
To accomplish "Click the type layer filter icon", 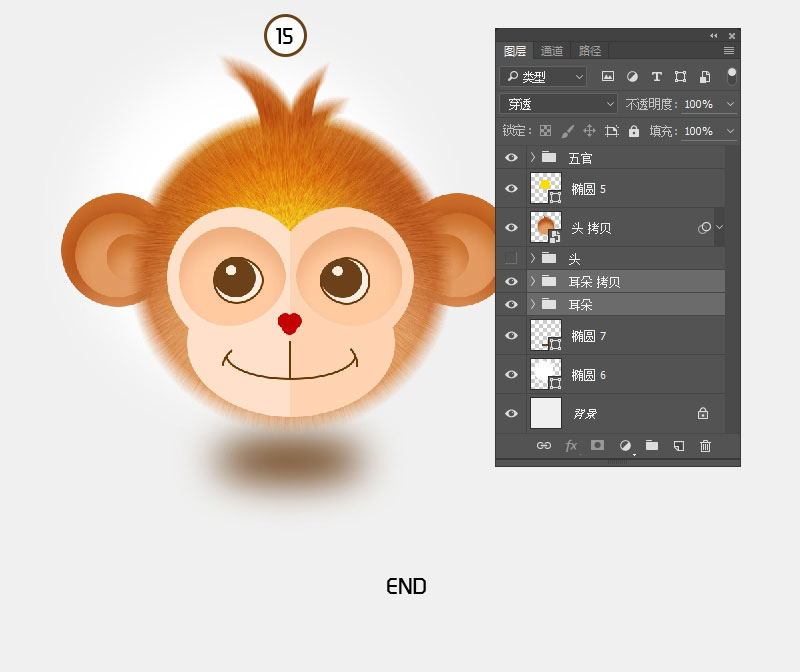I will 657,77.
